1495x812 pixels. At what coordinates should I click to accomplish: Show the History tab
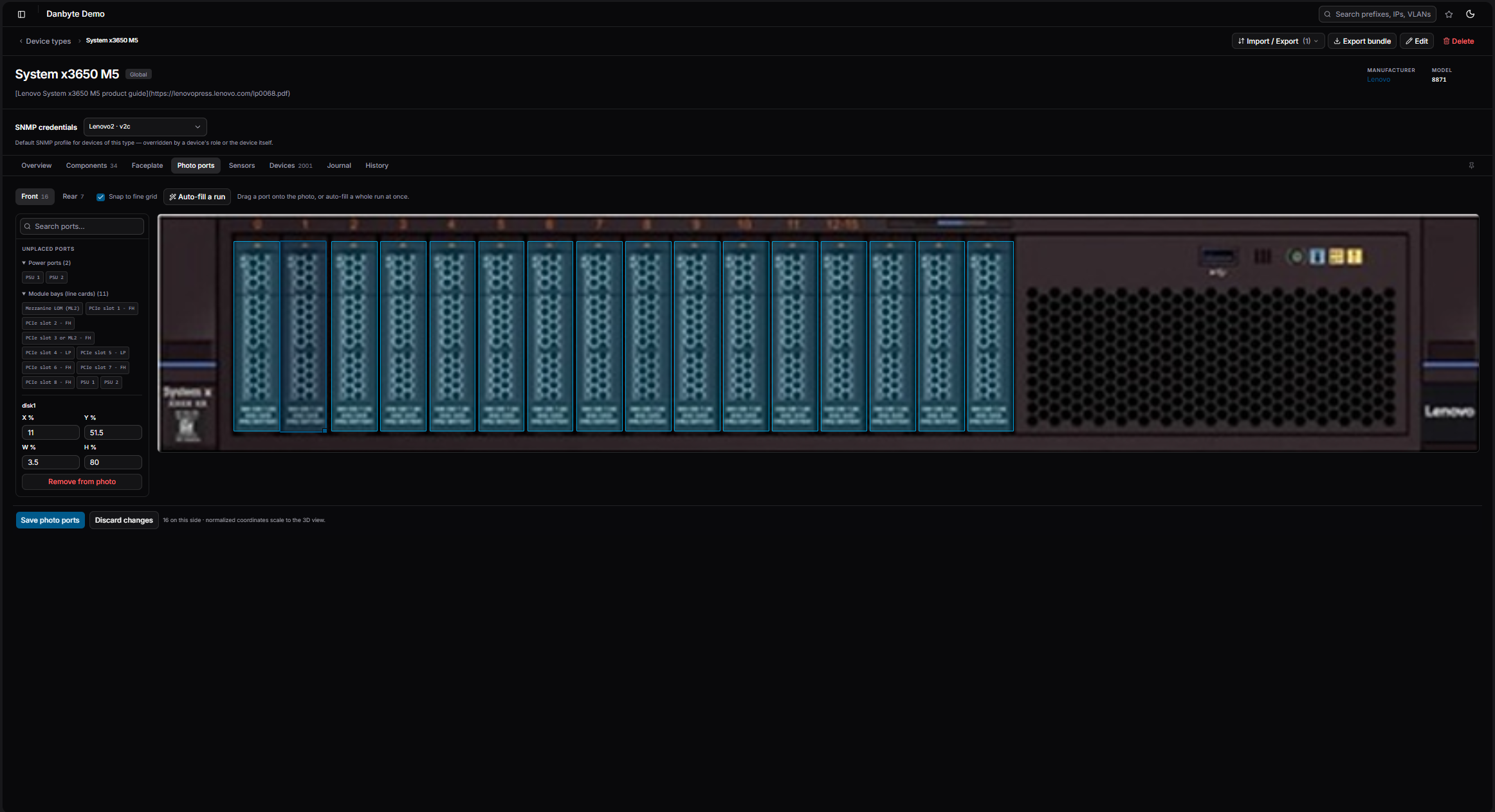pos(377,166)
